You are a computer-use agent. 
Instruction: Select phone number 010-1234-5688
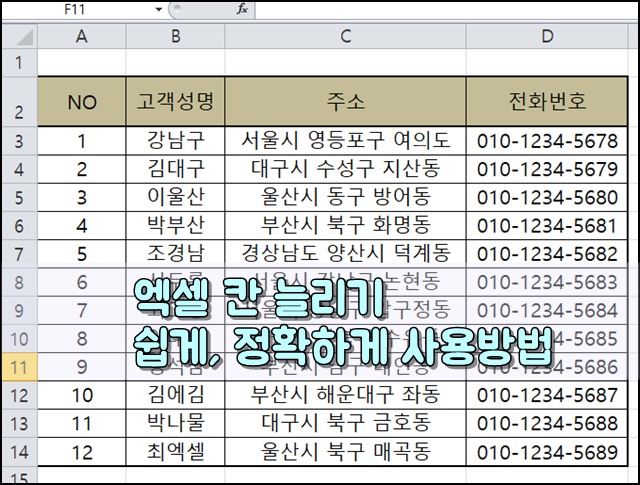click(547, 423)
